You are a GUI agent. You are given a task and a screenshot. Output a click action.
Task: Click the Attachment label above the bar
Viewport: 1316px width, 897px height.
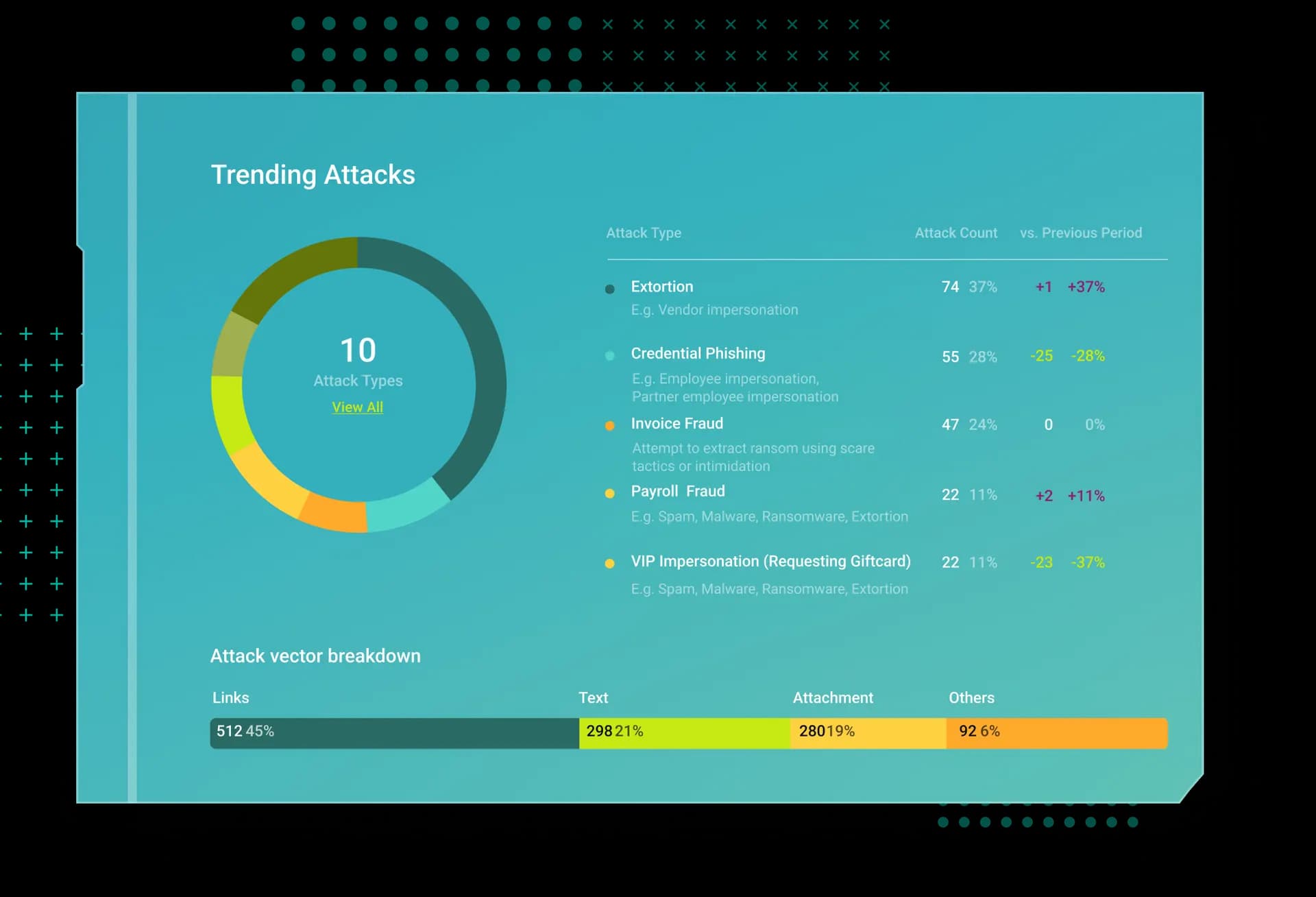coord(833,697)
